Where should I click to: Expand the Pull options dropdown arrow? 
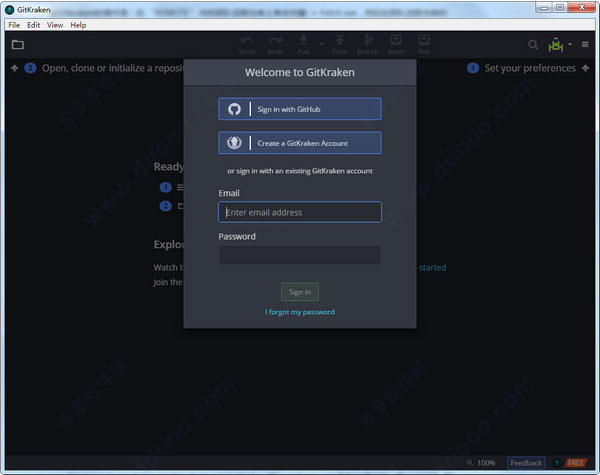pos(321,44)
